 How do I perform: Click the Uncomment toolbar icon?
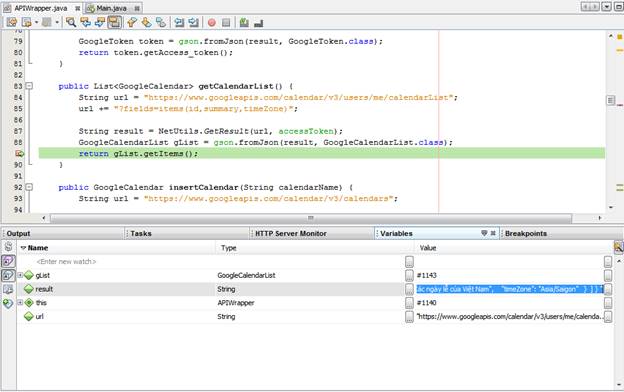(x=258, y=23)
